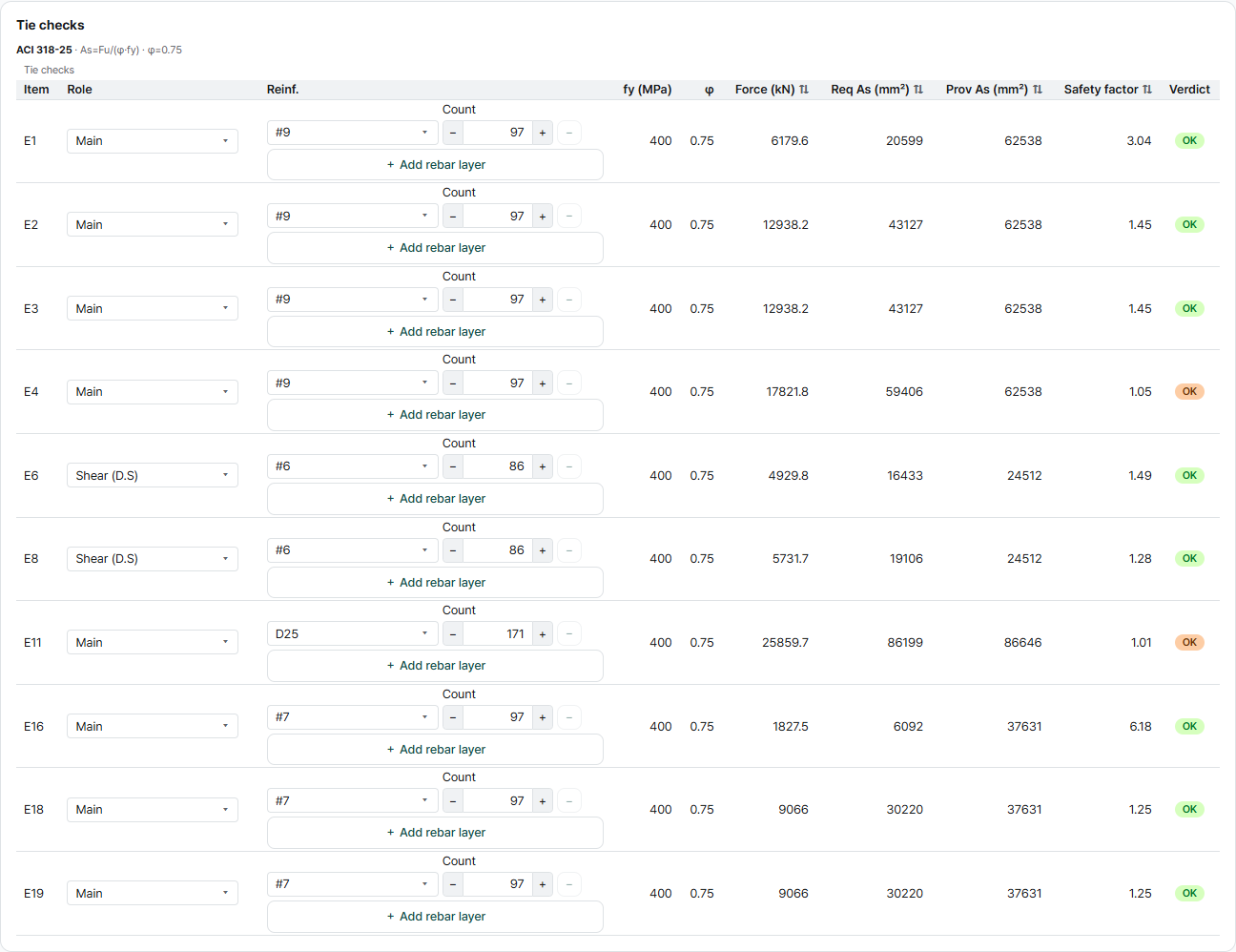Add rebar layer to row E11
The height and width of the screenshot is (952, 1236).
(x=435, y=666)
